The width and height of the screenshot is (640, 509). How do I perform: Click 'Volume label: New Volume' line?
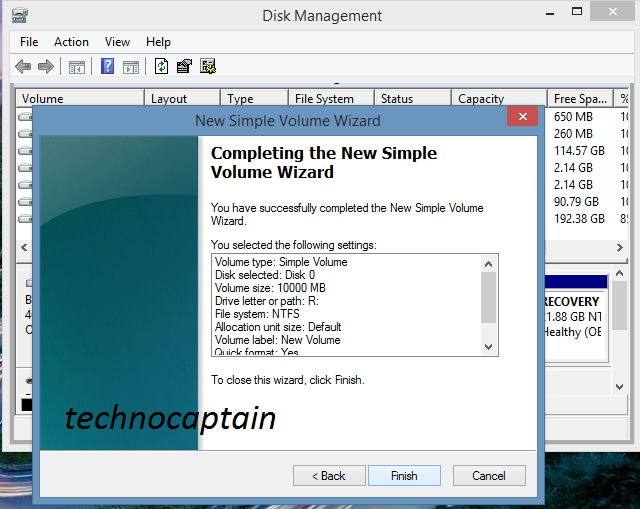[x=278, y=340]
